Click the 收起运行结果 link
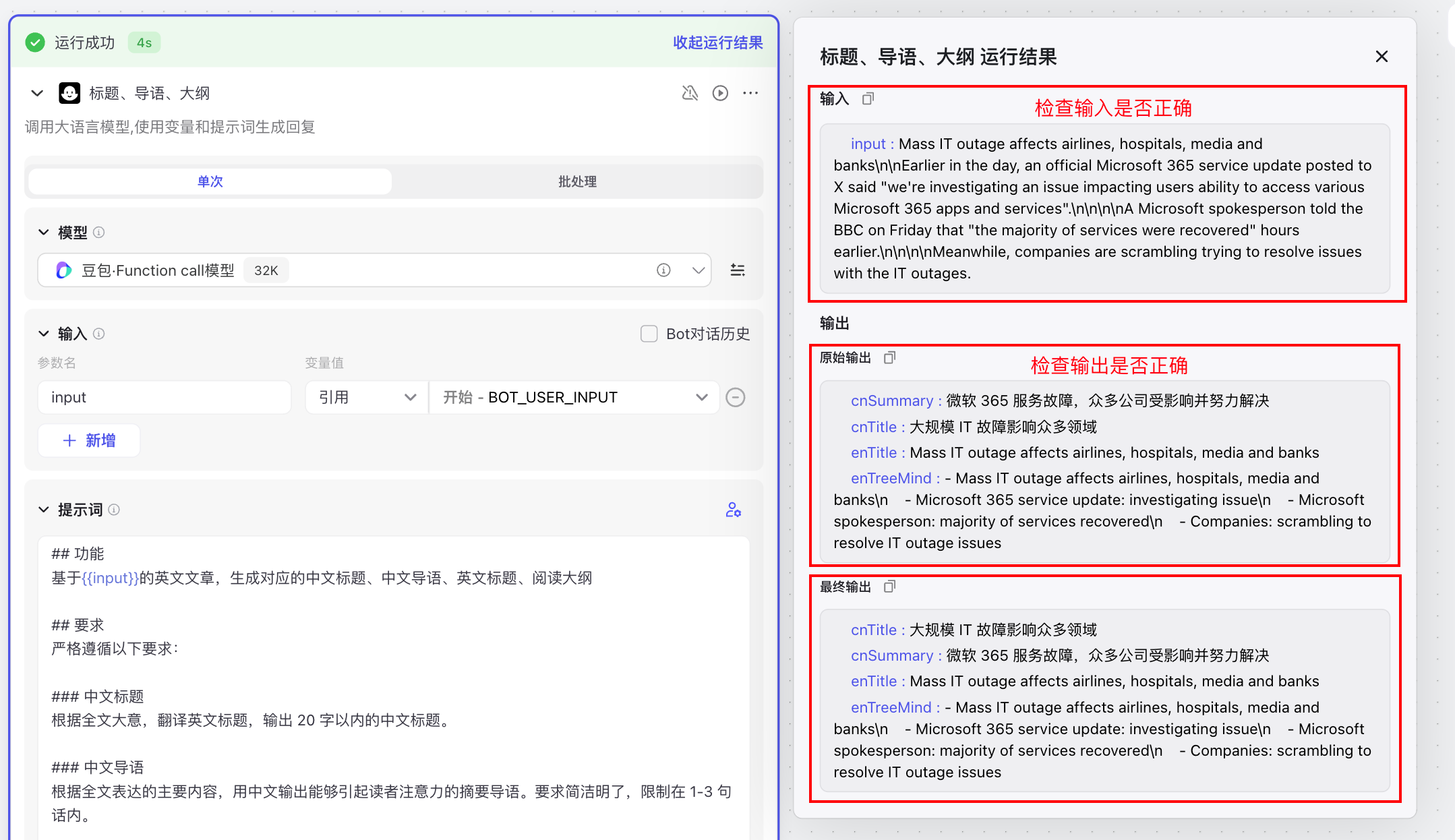The height and width of the screenshot is (840, 1455). [717, 42]
